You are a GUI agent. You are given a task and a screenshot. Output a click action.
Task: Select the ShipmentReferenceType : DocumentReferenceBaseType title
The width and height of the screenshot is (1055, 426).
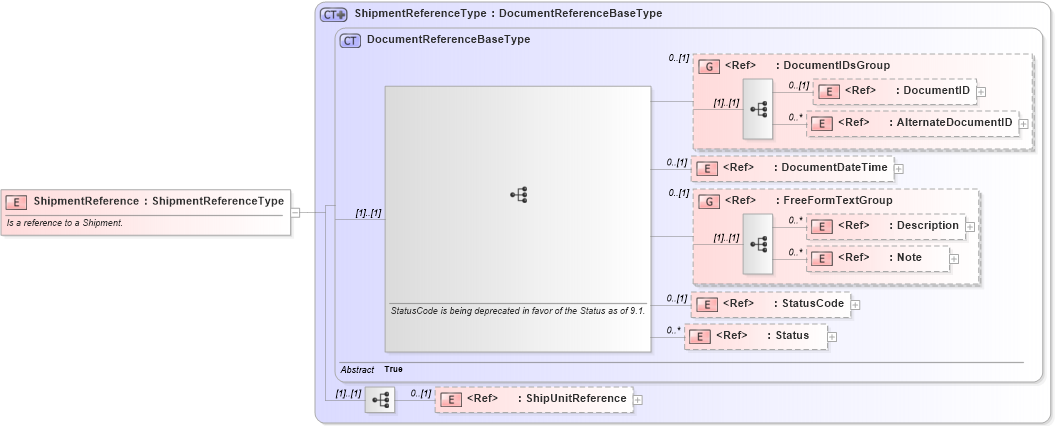click(508, 13)
